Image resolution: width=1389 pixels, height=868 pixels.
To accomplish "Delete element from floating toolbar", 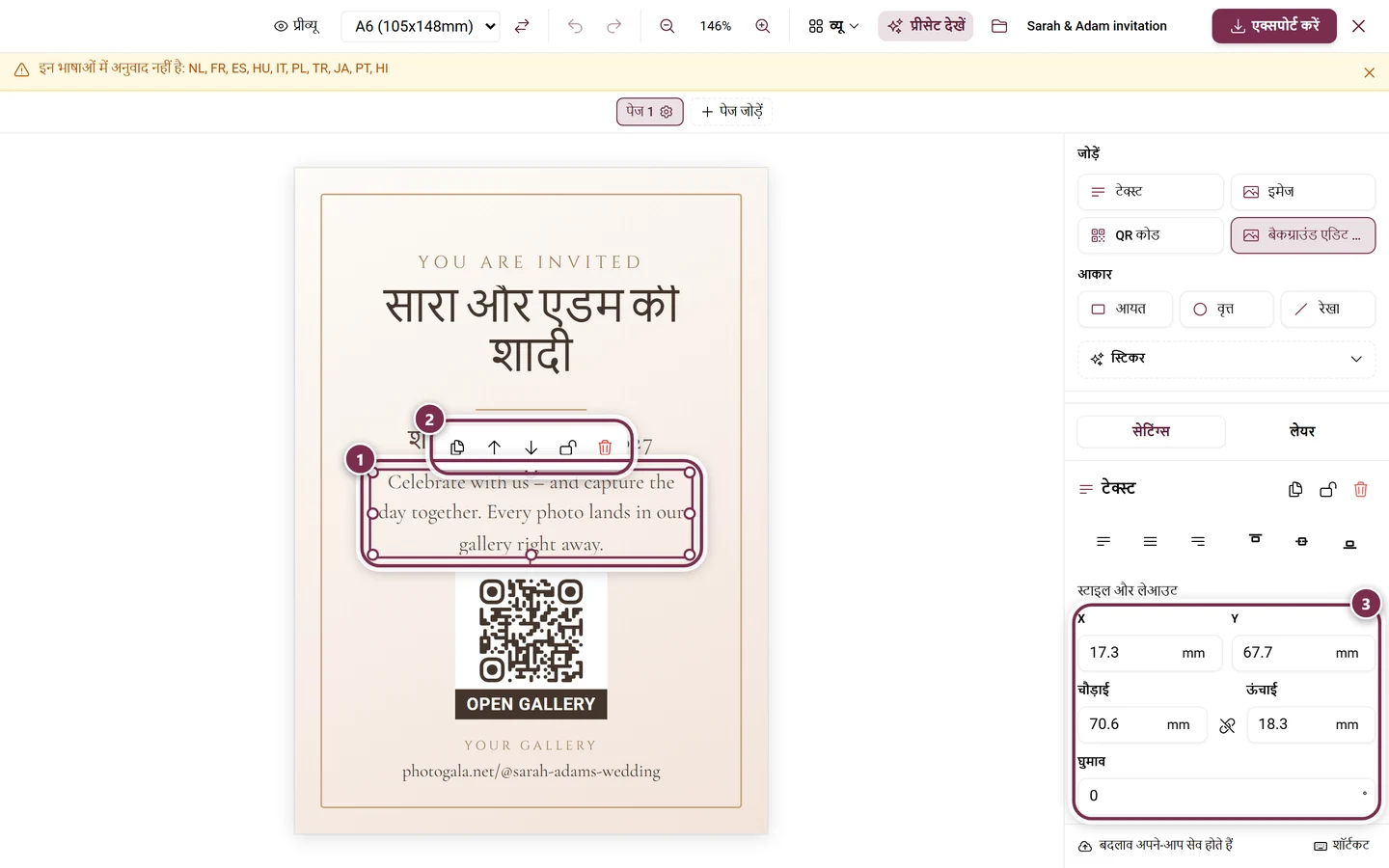I will pyautogui.click(x=605, y=448).
